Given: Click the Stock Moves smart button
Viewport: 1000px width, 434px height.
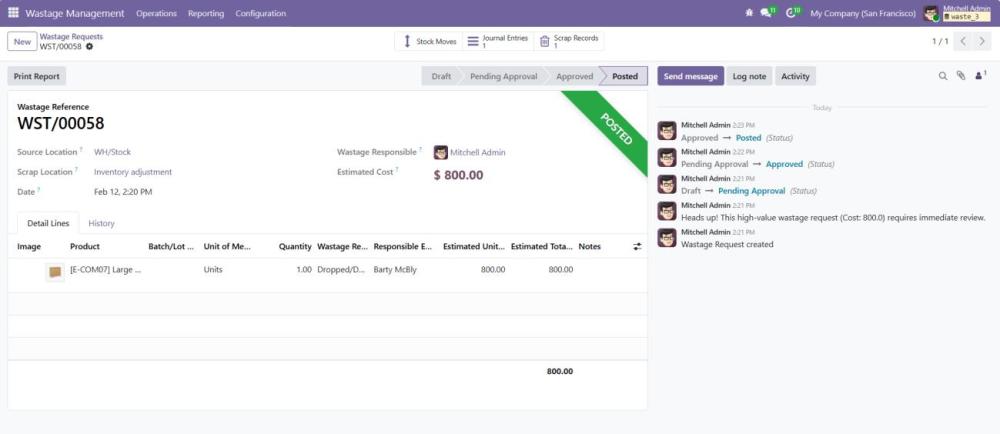Looking at the screenshot, I should (429, 41).
